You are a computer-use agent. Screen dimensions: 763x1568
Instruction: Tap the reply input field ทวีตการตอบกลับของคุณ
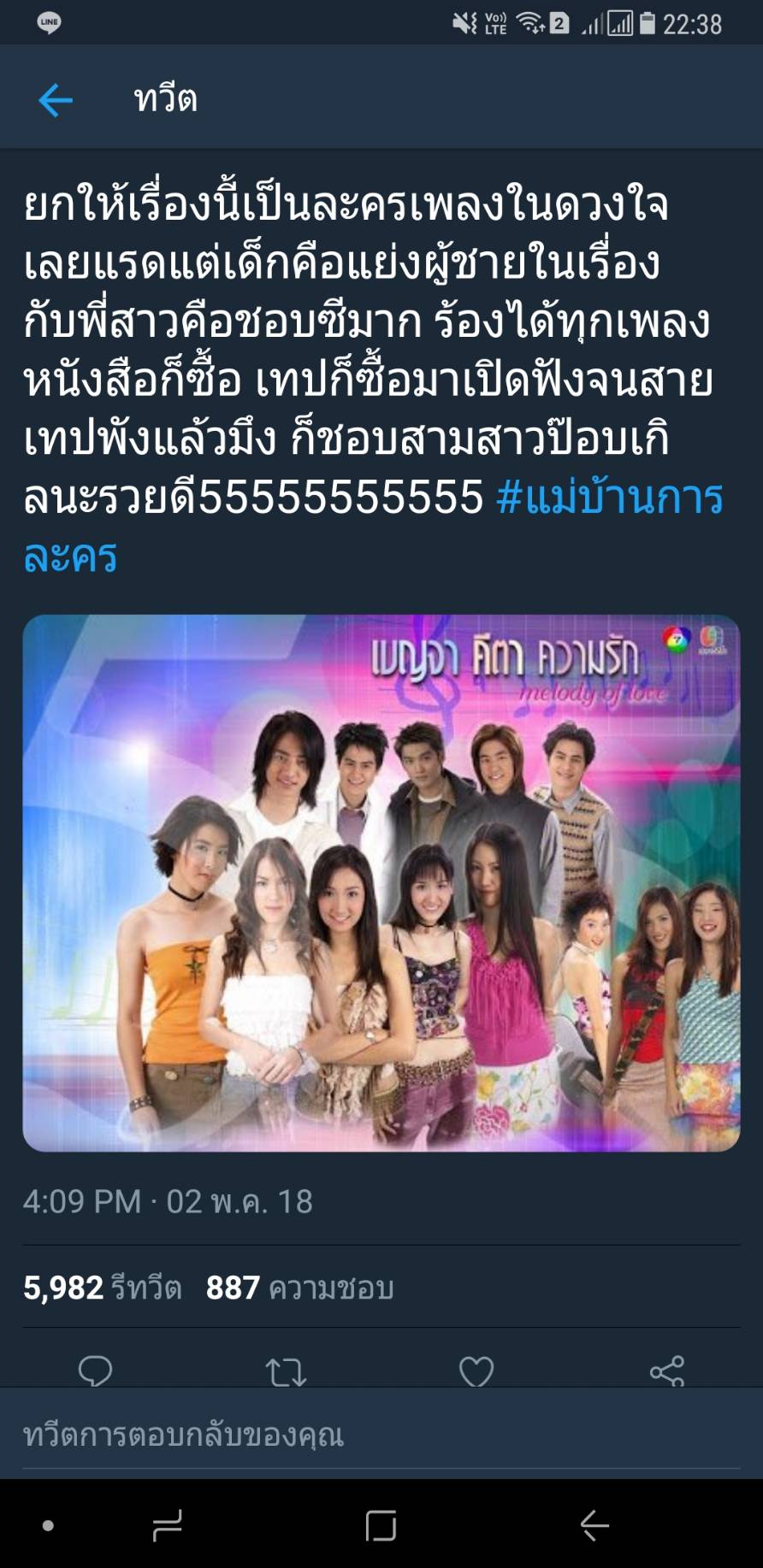pos(381,1435)
